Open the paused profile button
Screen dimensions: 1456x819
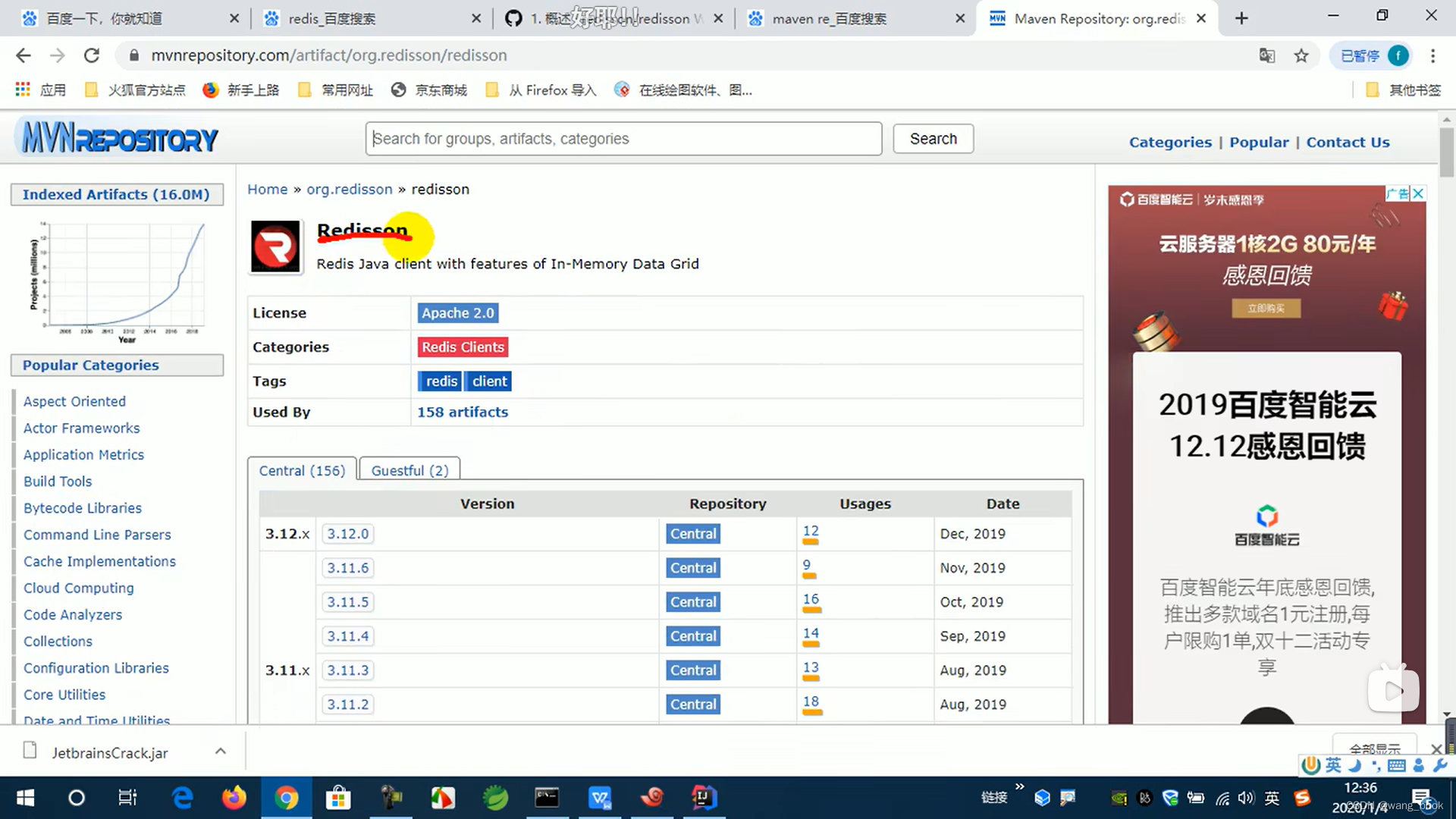pos(1372,55)
